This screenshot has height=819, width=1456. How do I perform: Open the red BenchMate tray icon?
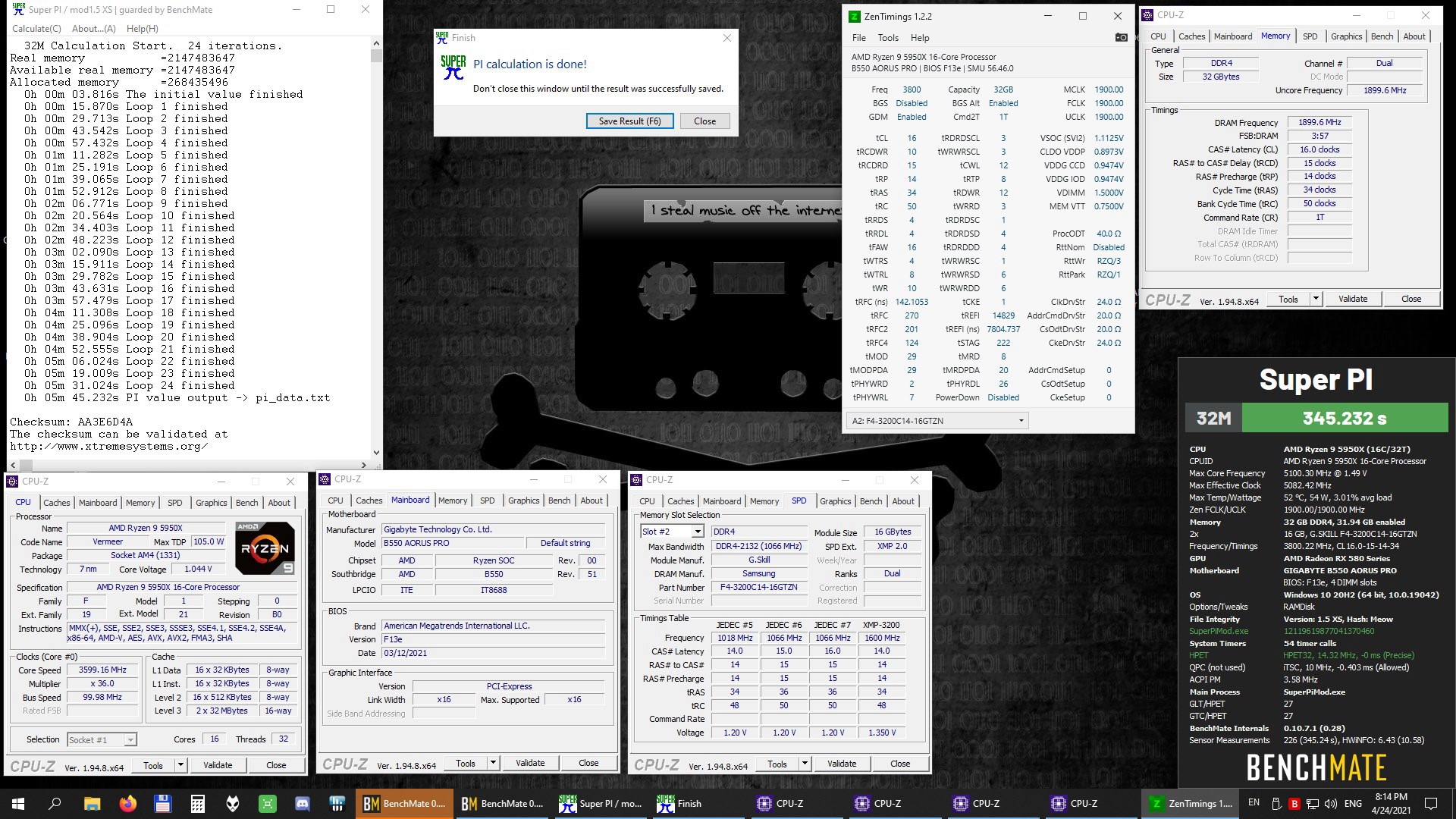pyautogui.click(x=1294, y=803)
